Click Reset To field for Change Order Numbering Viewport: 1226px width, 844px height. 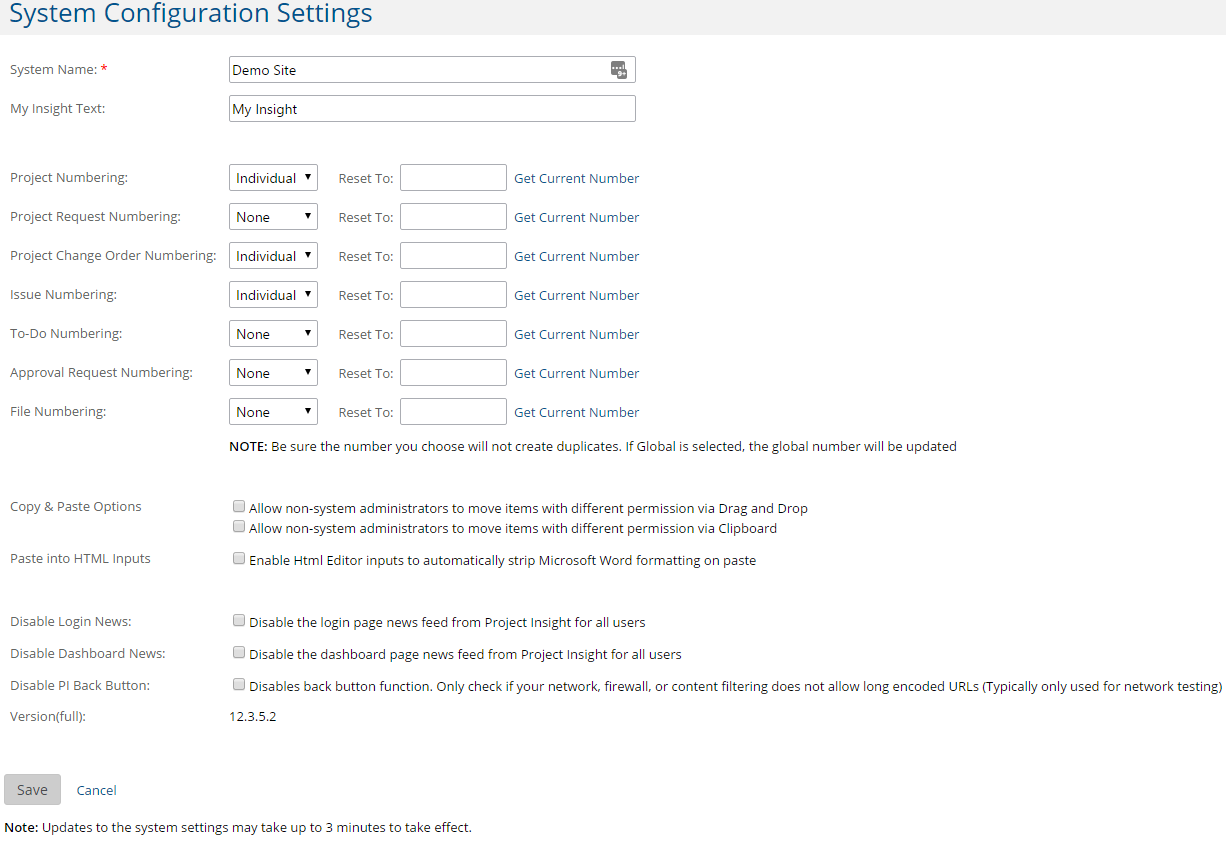point(453,256)
